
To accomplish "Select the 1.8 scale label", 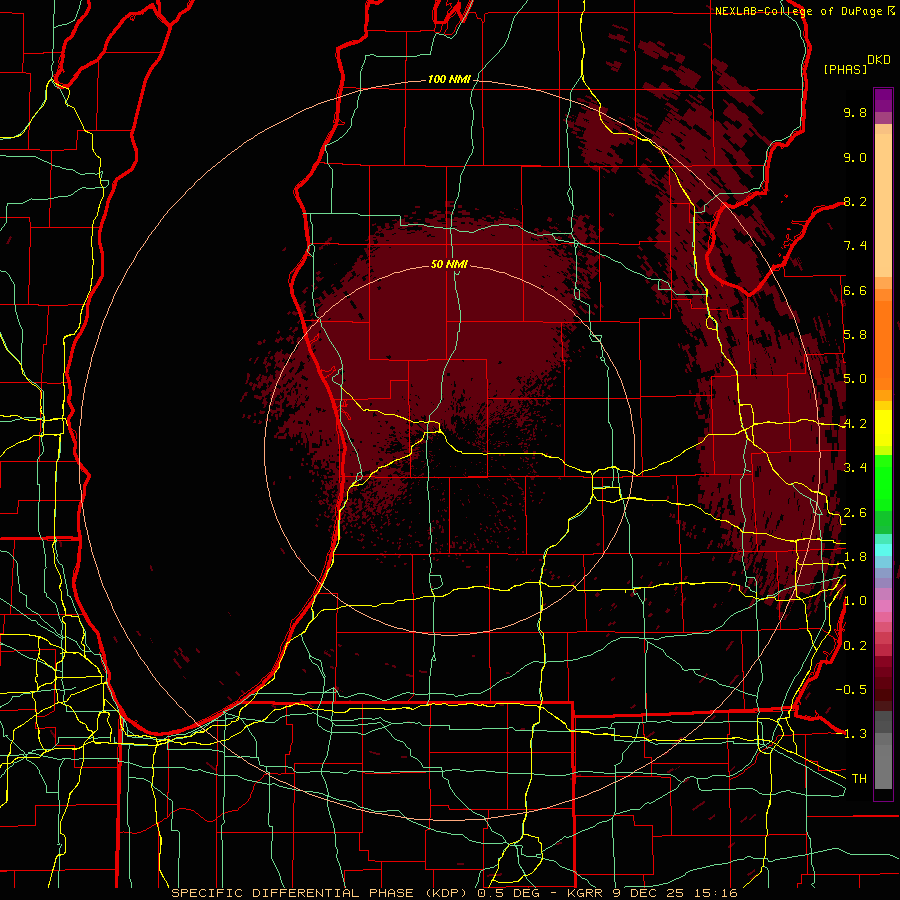I will point(855,557).
